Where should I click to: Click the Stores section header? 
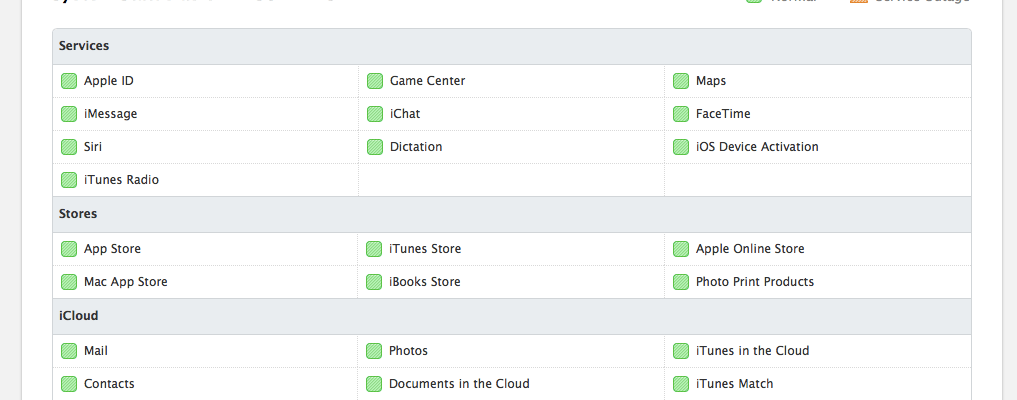[78, 214]
